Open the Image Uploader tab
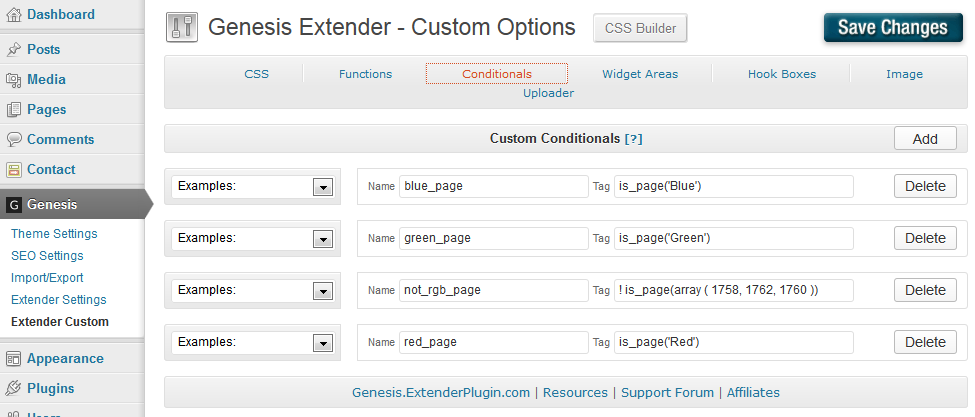The width and height of the screenshot is (975, 417). [x=904, y=74]
